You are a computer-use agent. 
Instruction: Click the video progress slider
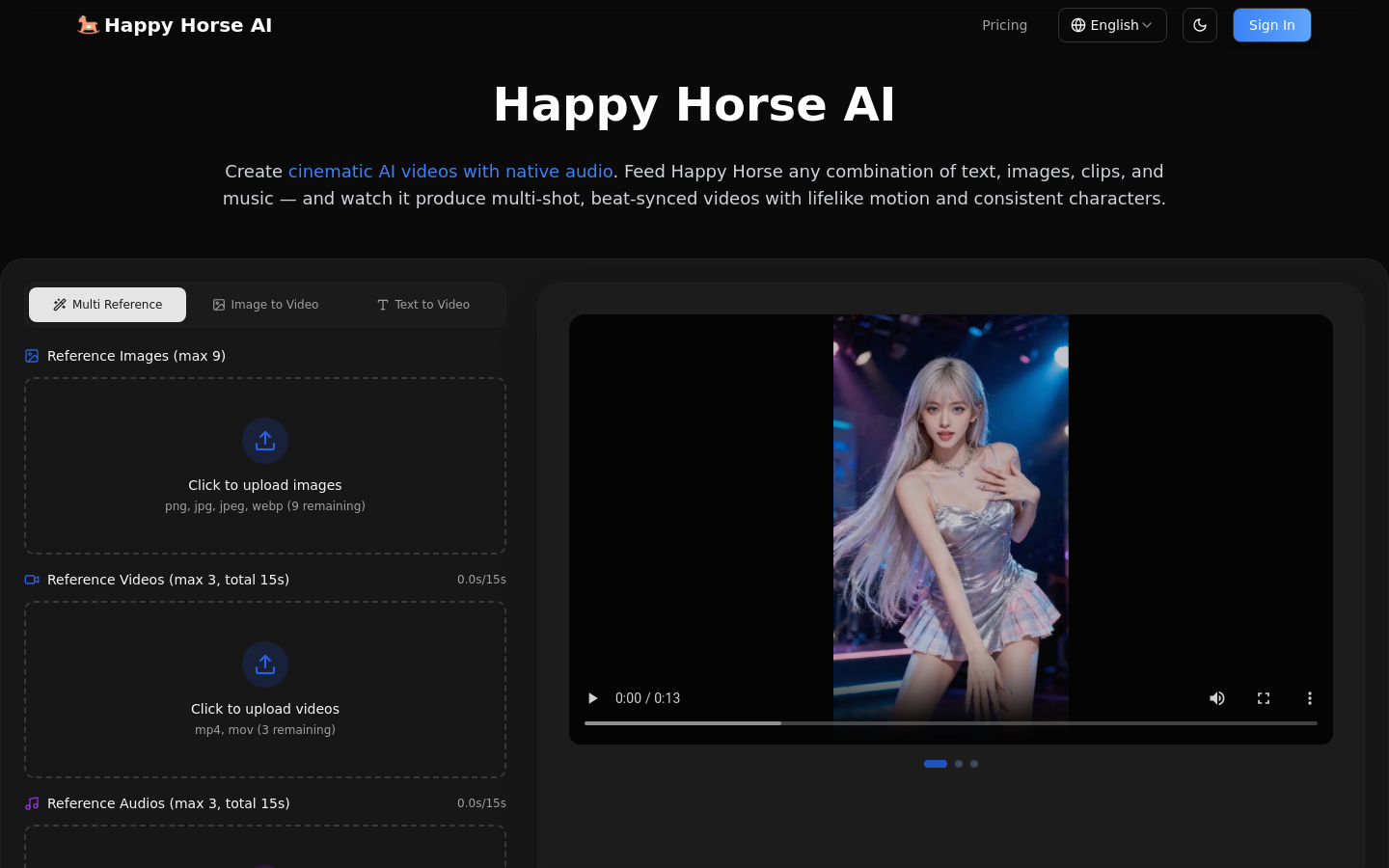pos(950,722)
